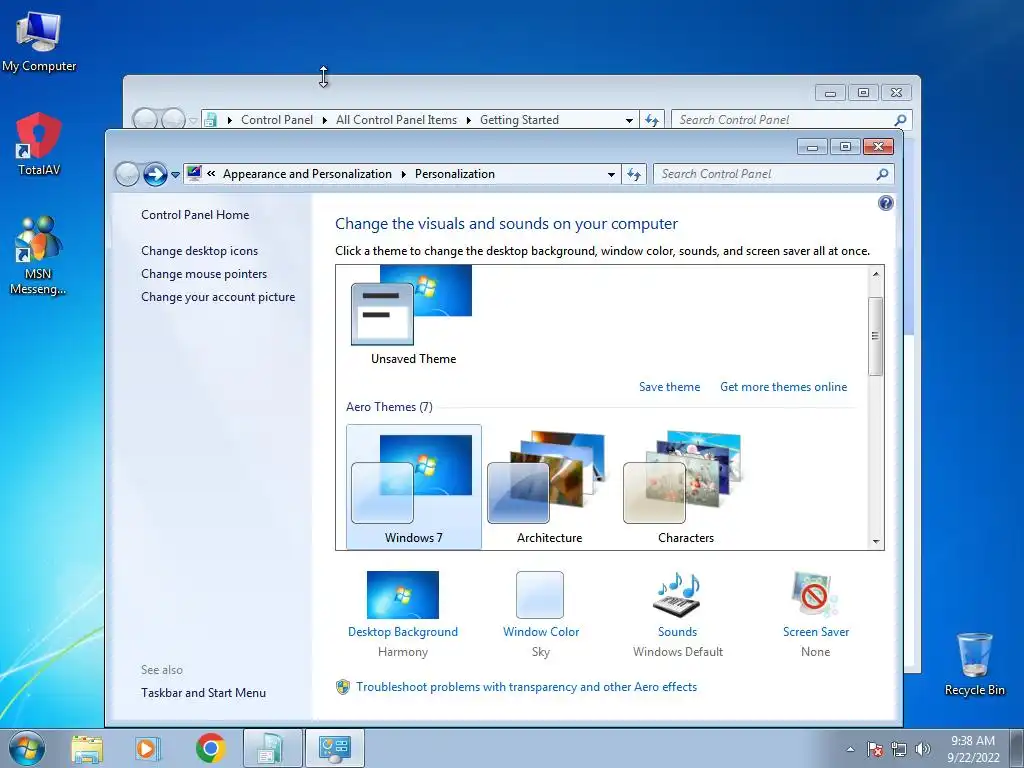Click Control Panel breadcrumb in the Getting Started window
Viewport: 1024px width, 768px height.
277,120
